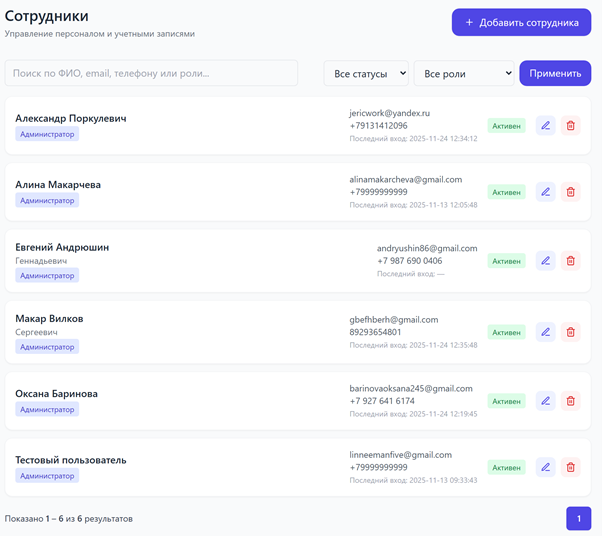Edit employee Алина Макарчева with pencil icon
Image resolution: width=602 pixels, height=536 pixels.
pos(545,192)
